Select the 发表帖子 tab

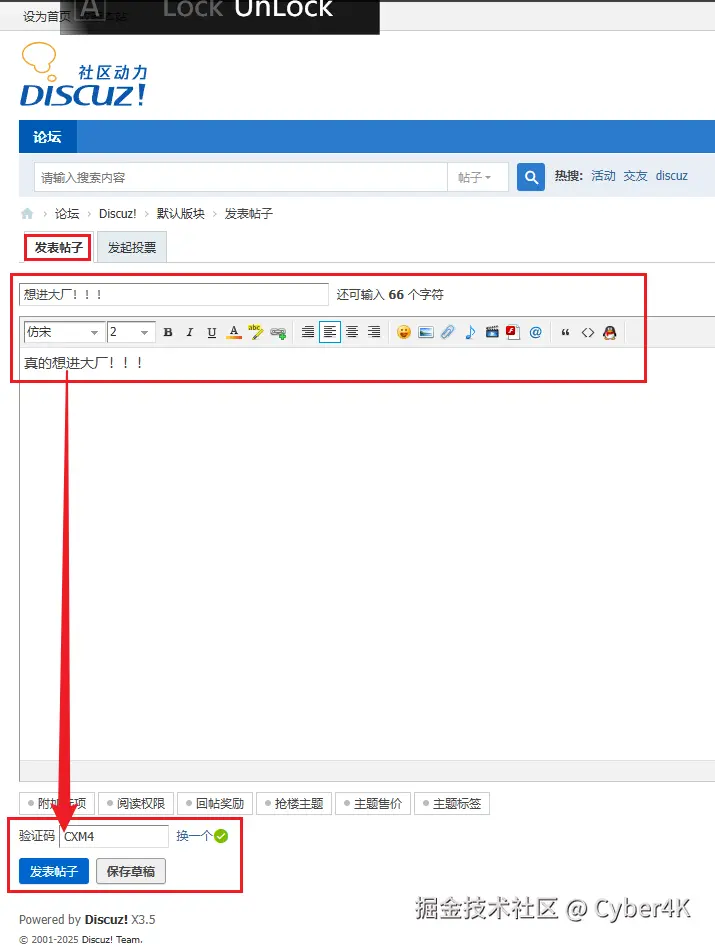[58, 248]
